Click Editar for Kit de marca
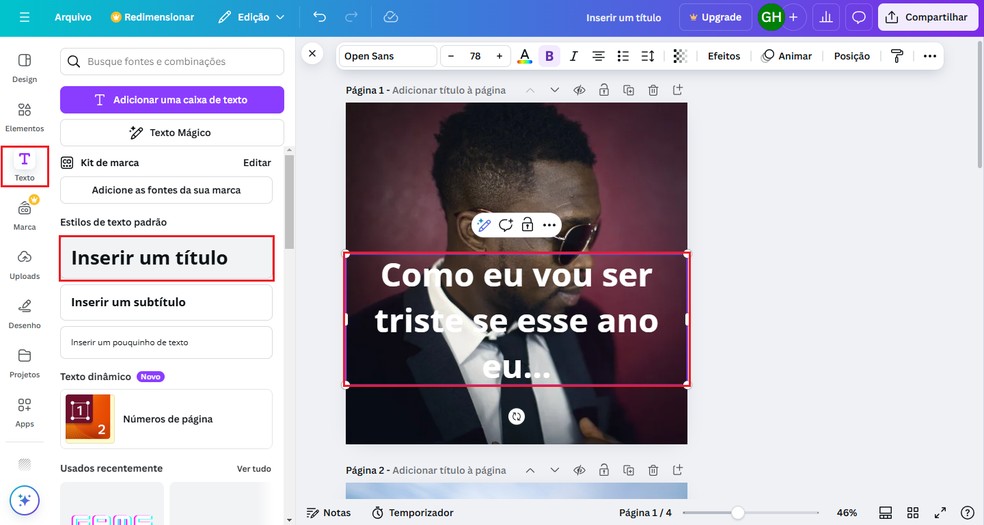The height and width of the screenshot is (525, 984). point(257,162)
